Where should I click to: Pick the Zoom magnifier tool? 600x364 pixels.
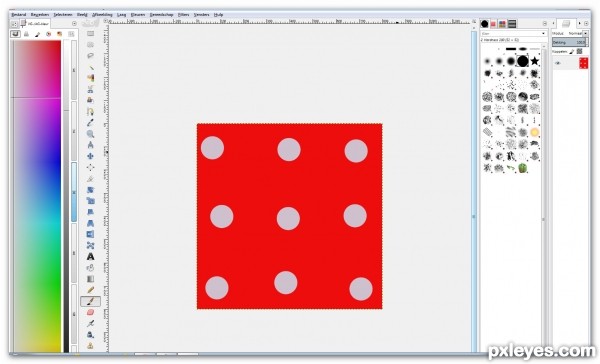[x=90, y=134]
